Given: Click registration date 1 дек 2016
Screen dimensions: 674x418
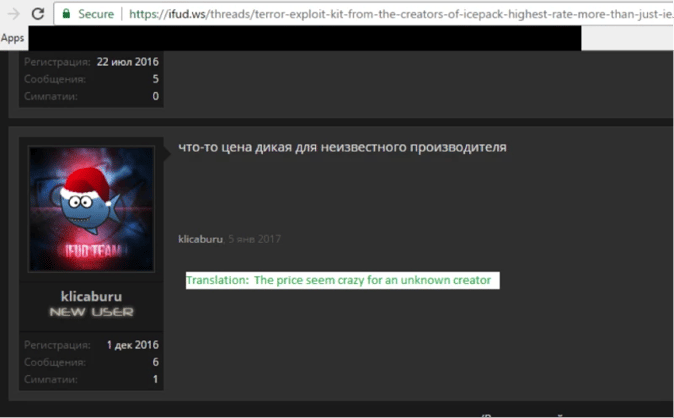Looking at the screenshot, I should click(x=132, y=345).
